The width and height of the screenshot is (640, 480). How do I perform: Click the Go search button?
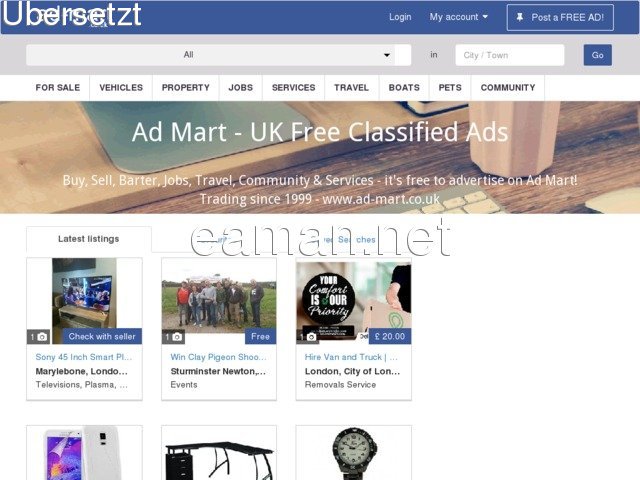pos(598,55)
